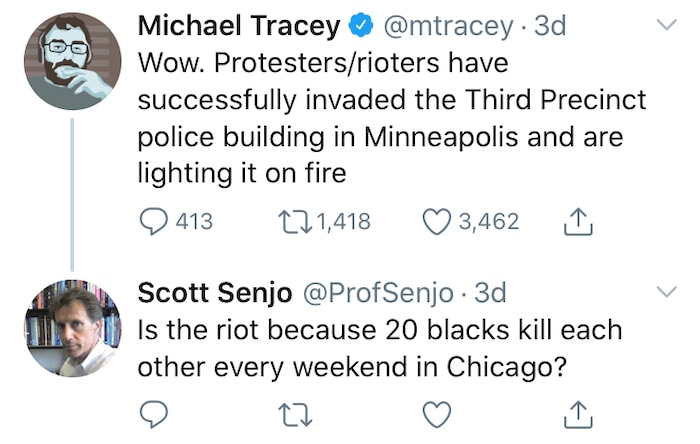
Task: Retweet Scott Senjo's reply
Action: tap(289, 412)
